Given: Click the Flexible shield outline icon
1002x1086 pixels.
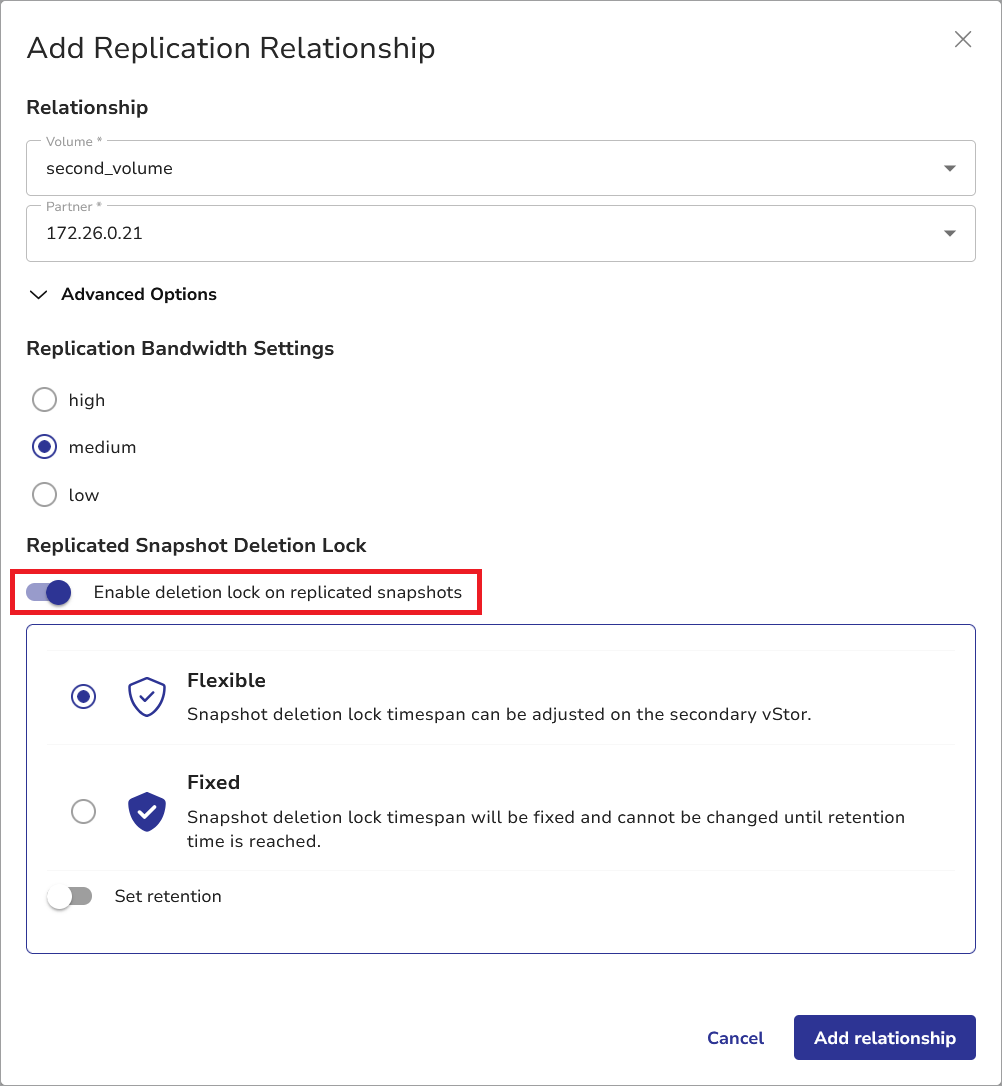Looking at the screenshot, I should [x=147, y=697].
